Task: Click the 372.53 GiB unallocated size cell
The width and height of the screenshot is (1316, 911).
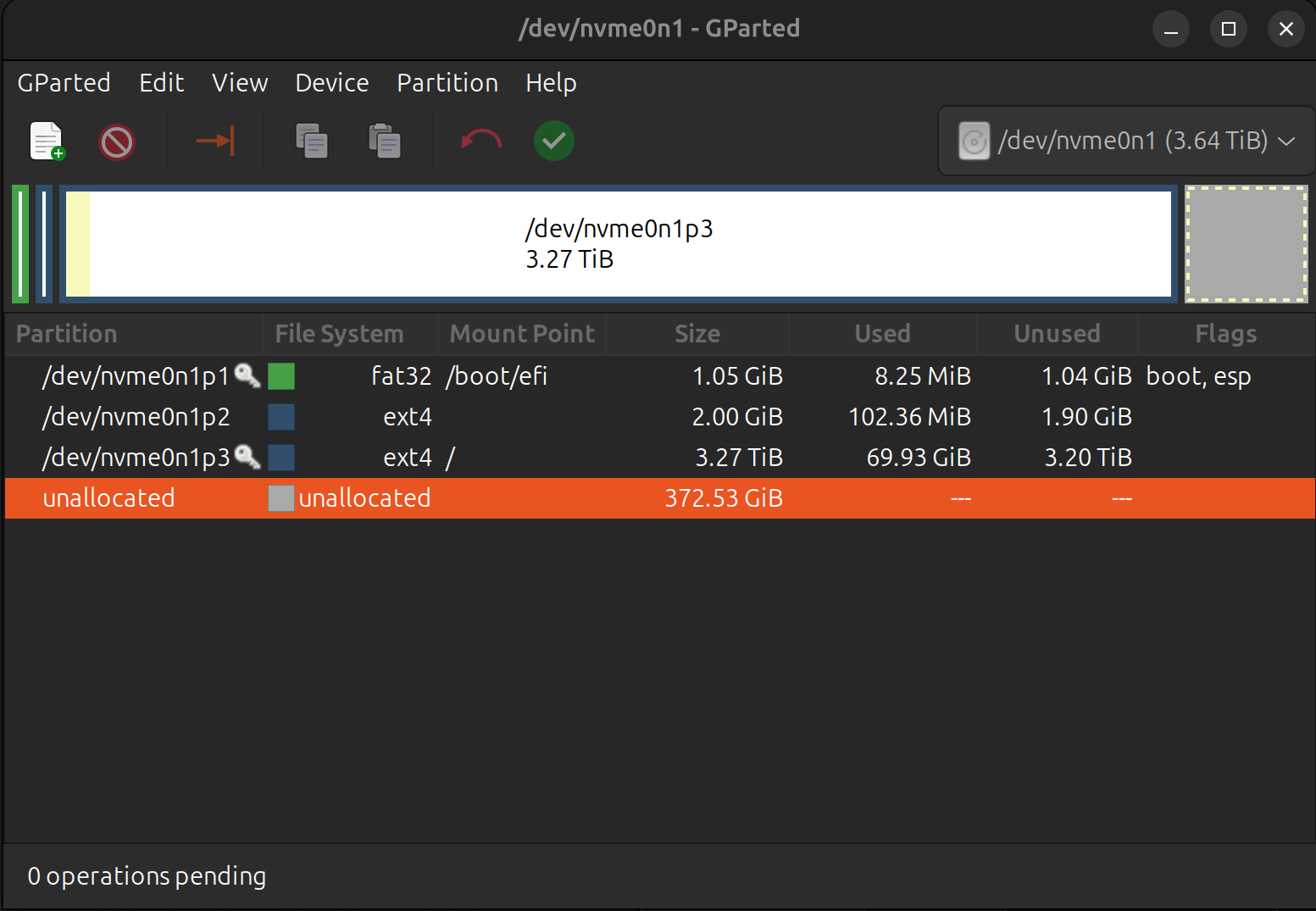Action: 724,498
